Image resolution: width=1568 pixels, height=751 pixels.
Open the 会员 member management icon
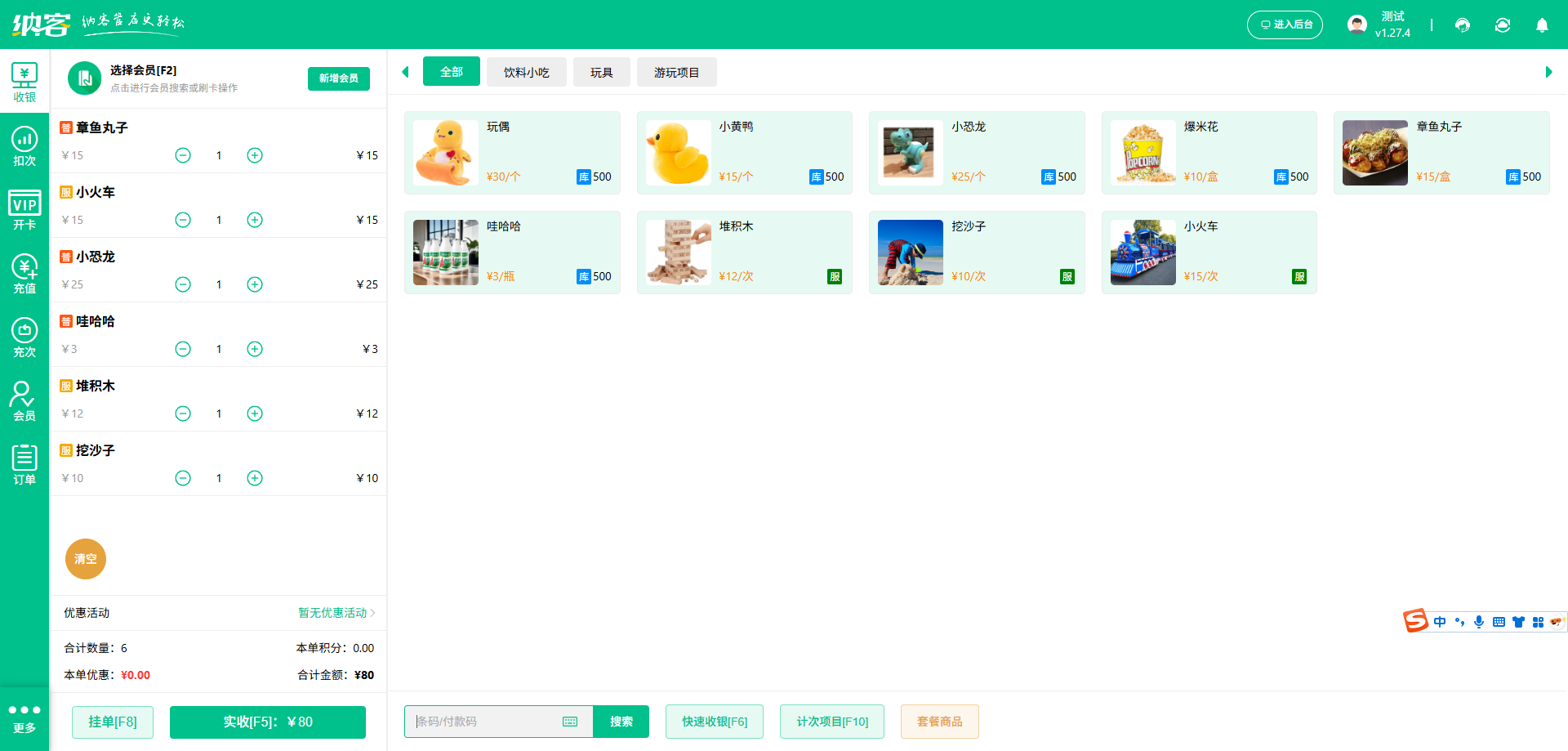[x=24, y=399]
